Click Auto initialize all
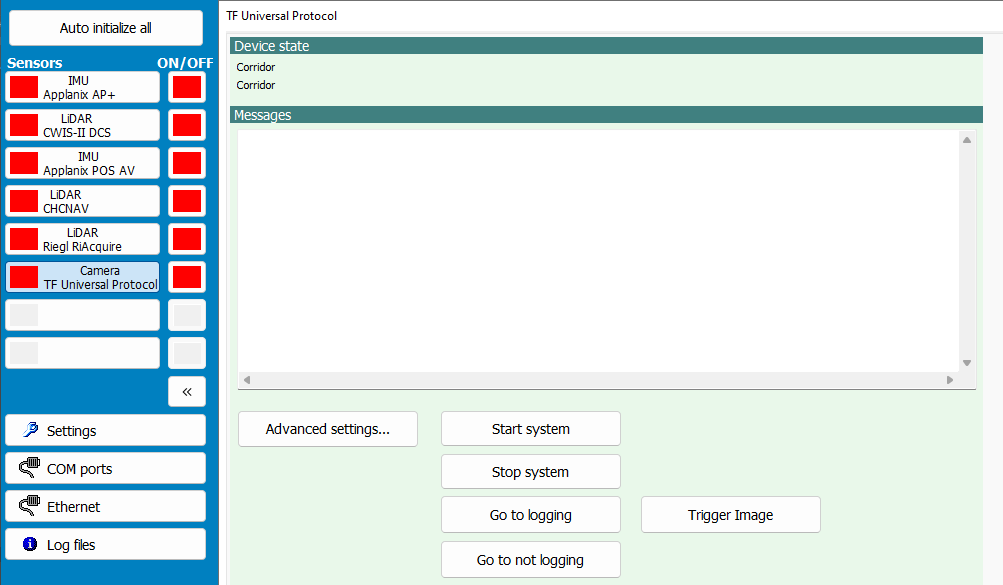Screen dimensions: 1003x585 (x=105, y=28)
